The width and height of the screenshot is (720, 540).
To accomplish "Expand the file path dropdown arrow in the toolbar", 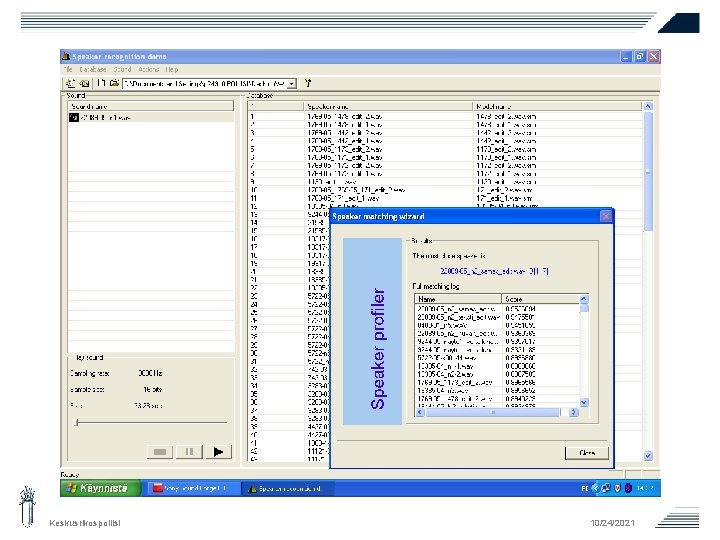I will [292, 84].
